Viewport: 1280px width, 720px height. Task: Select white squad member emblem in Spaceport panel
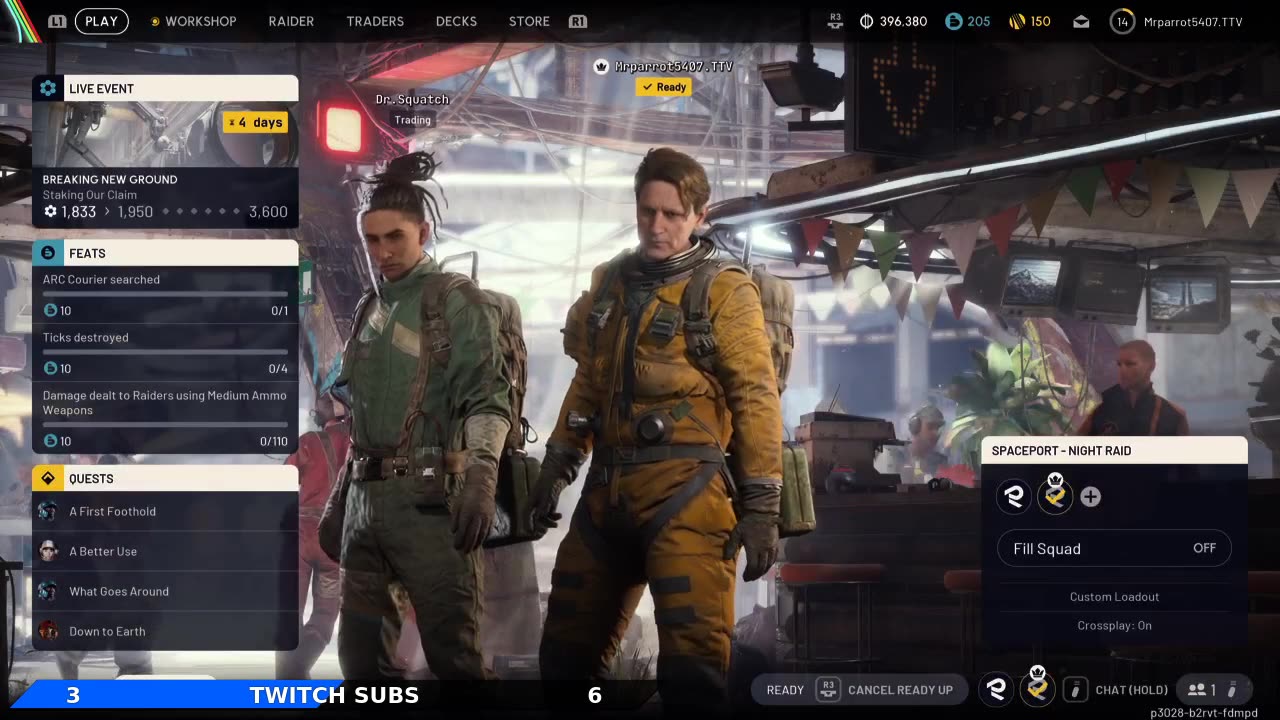pyautogui.click(x=1014, y=497)
